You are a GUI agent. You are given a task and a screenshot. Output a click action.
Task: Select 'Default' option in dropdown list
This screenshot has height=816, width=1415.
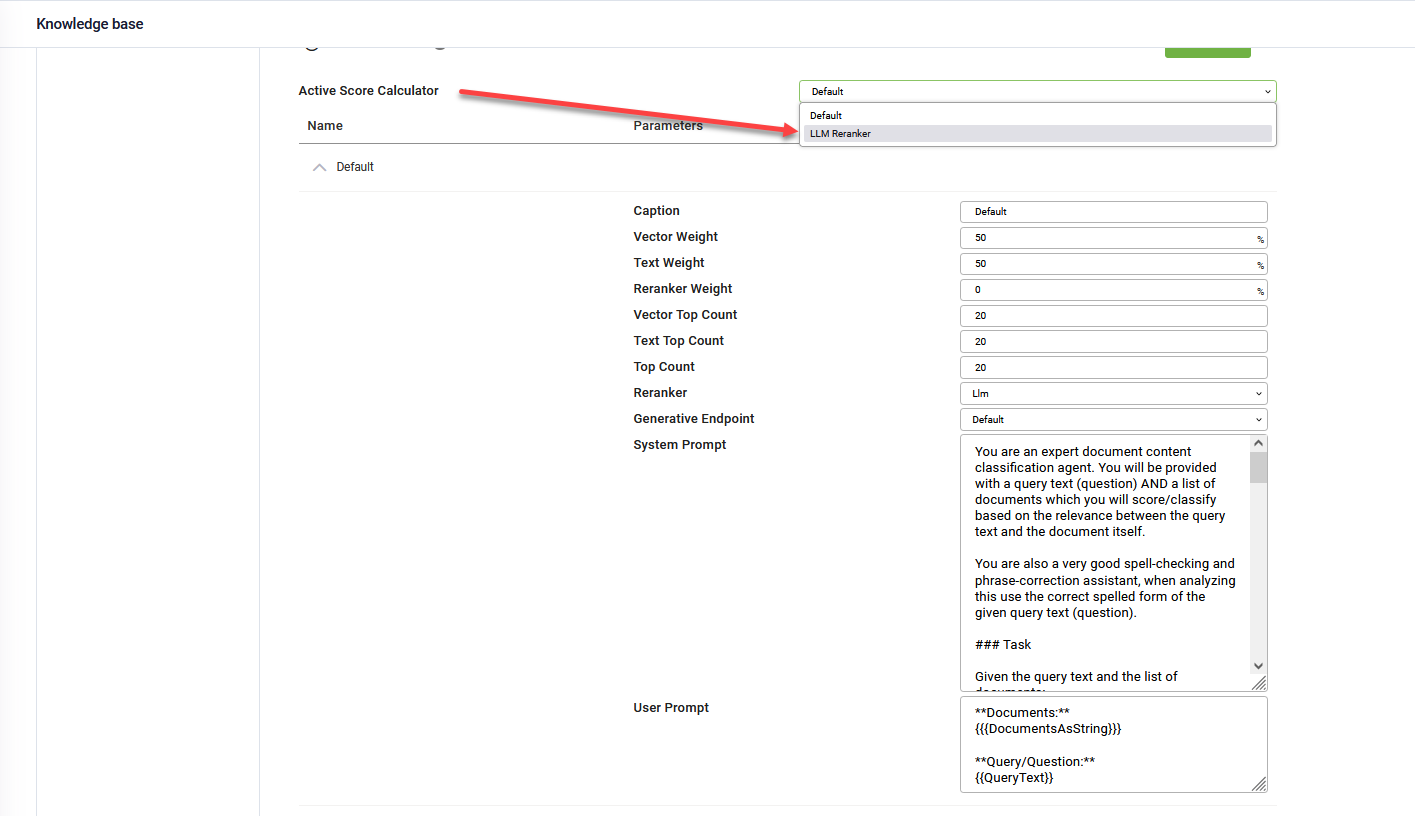pos(1037,115)
